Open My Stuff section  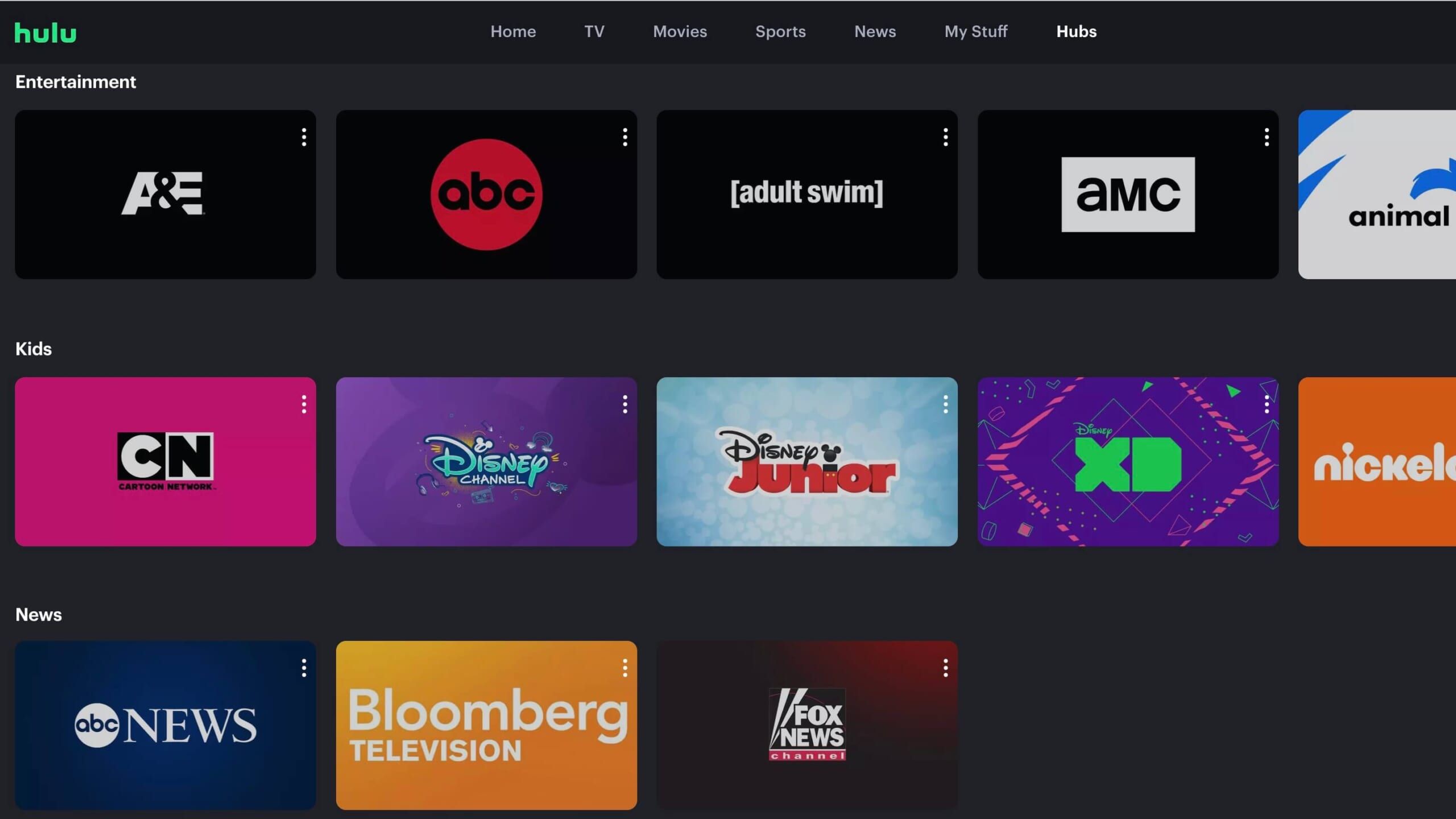tap(976, 31)
